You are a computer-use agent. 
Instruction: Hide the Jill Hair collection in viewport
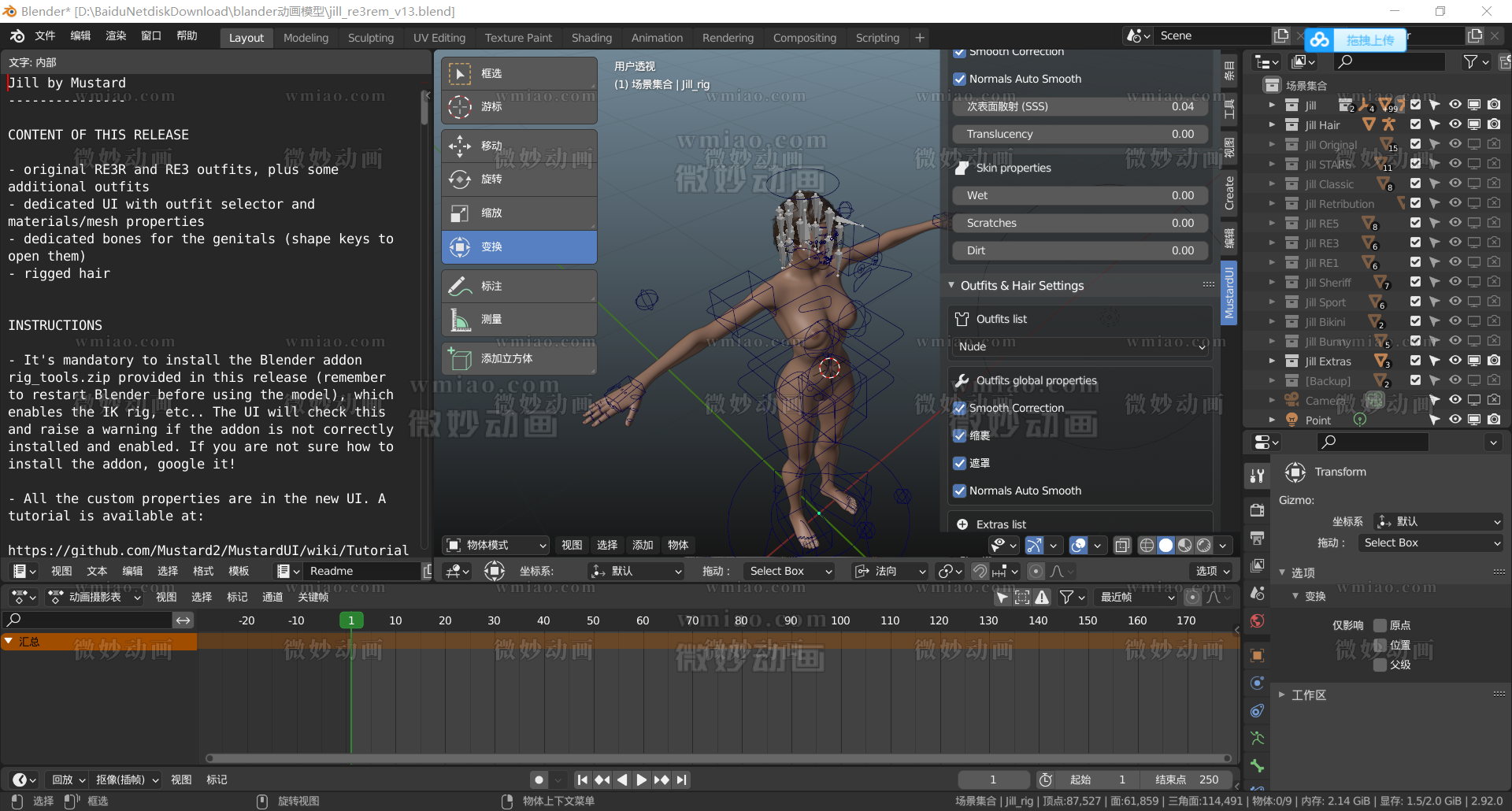(x=1455, y=124)
